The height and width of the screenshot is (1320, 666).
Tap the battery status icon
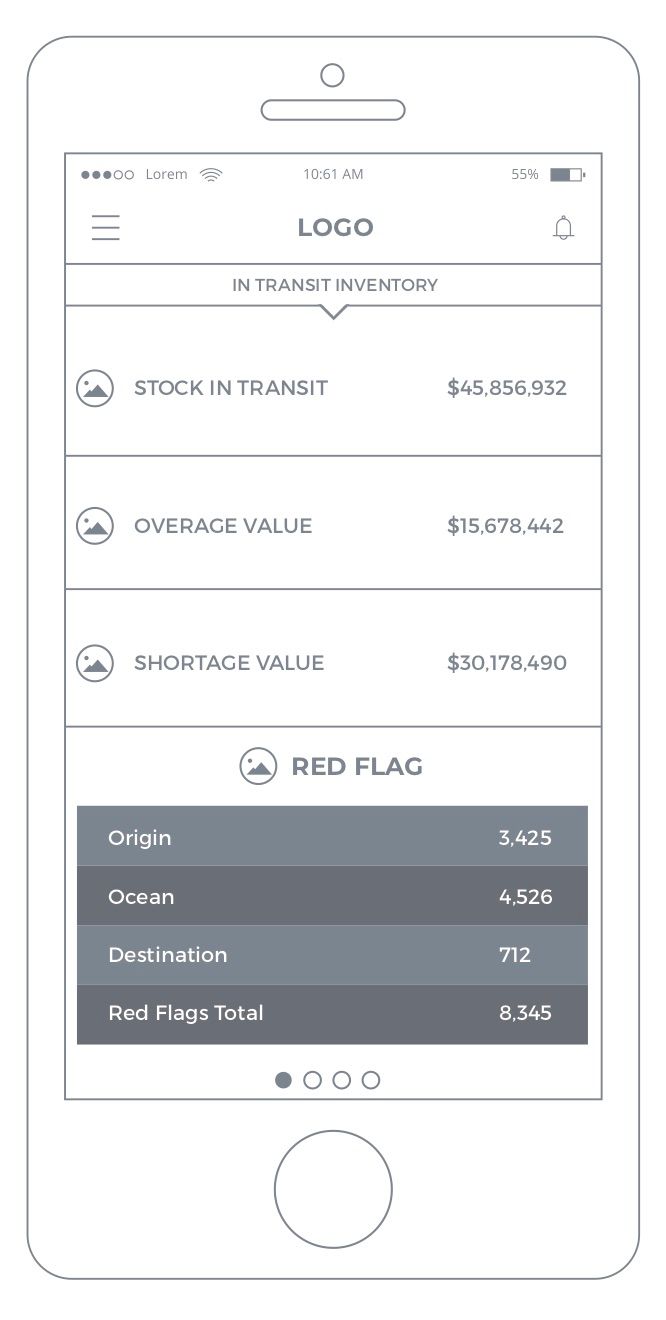point(567,175)
